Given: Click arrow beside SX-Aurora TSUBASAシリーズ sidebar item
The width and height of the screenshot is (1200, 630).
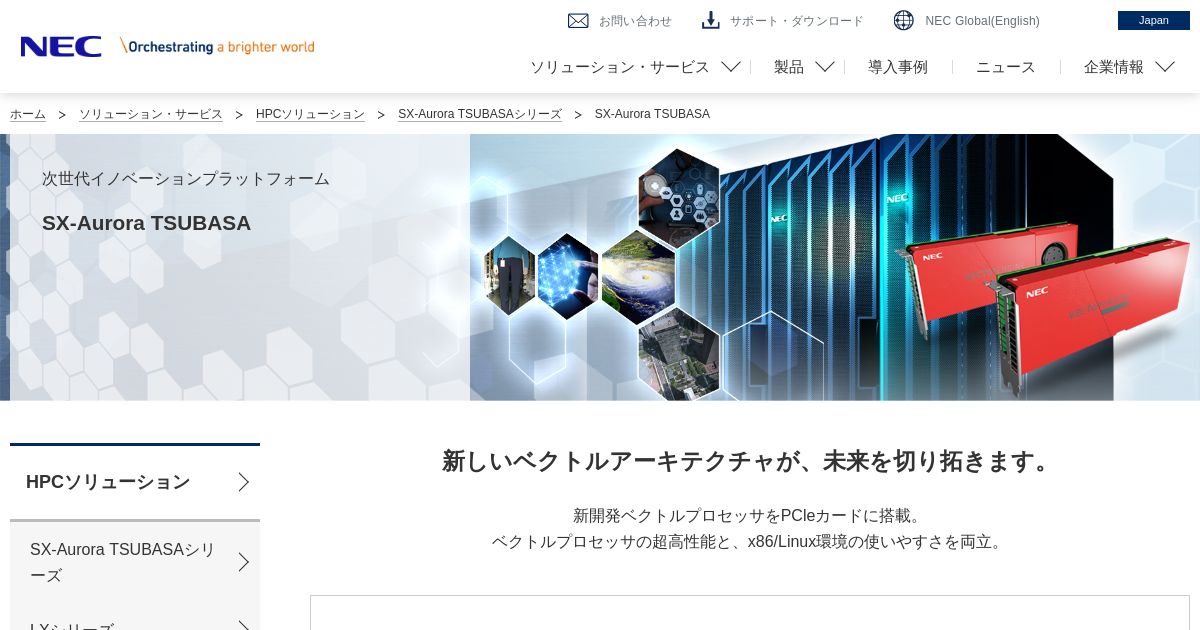Looking at the screenshot, I should click(243, 562).
